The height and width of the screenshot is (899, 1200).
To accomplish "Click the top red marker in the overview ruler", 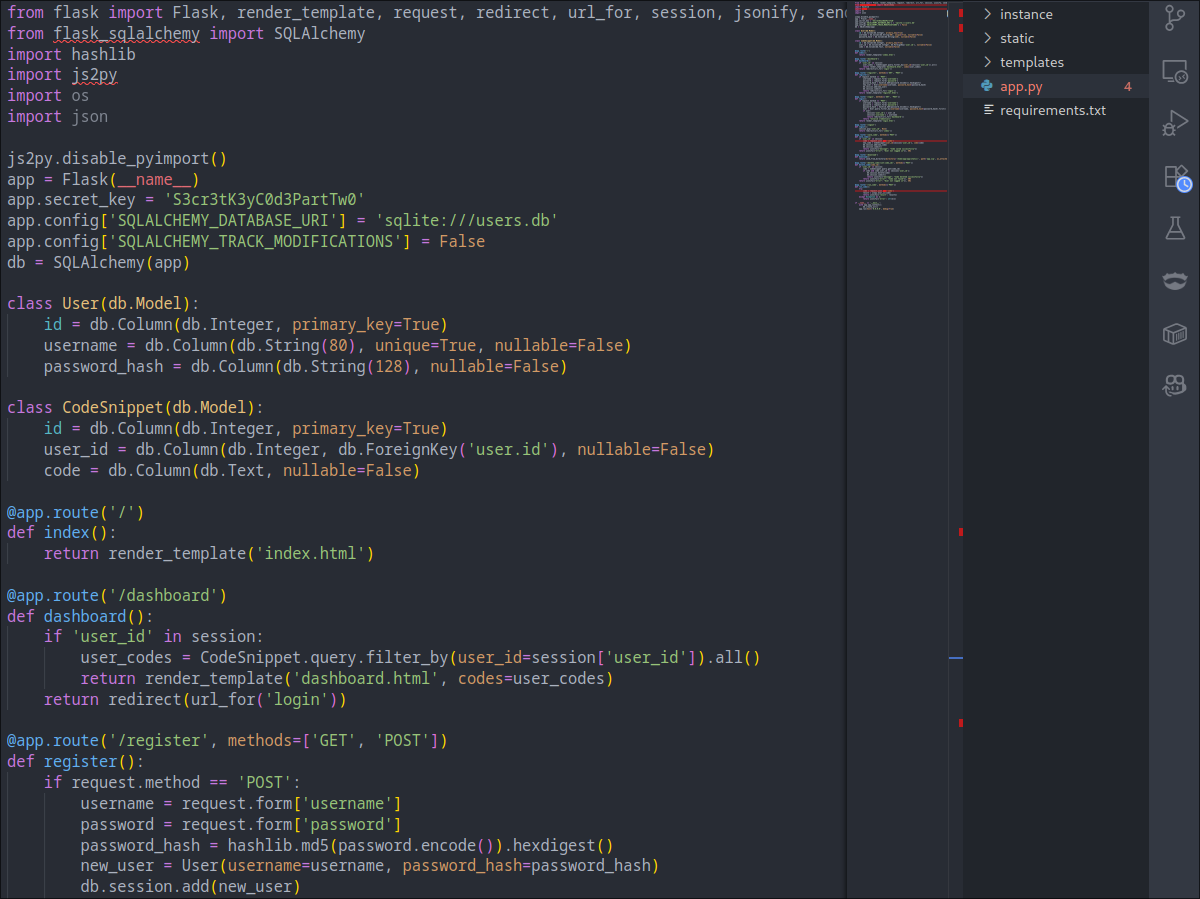I will (x=961, y=13).
